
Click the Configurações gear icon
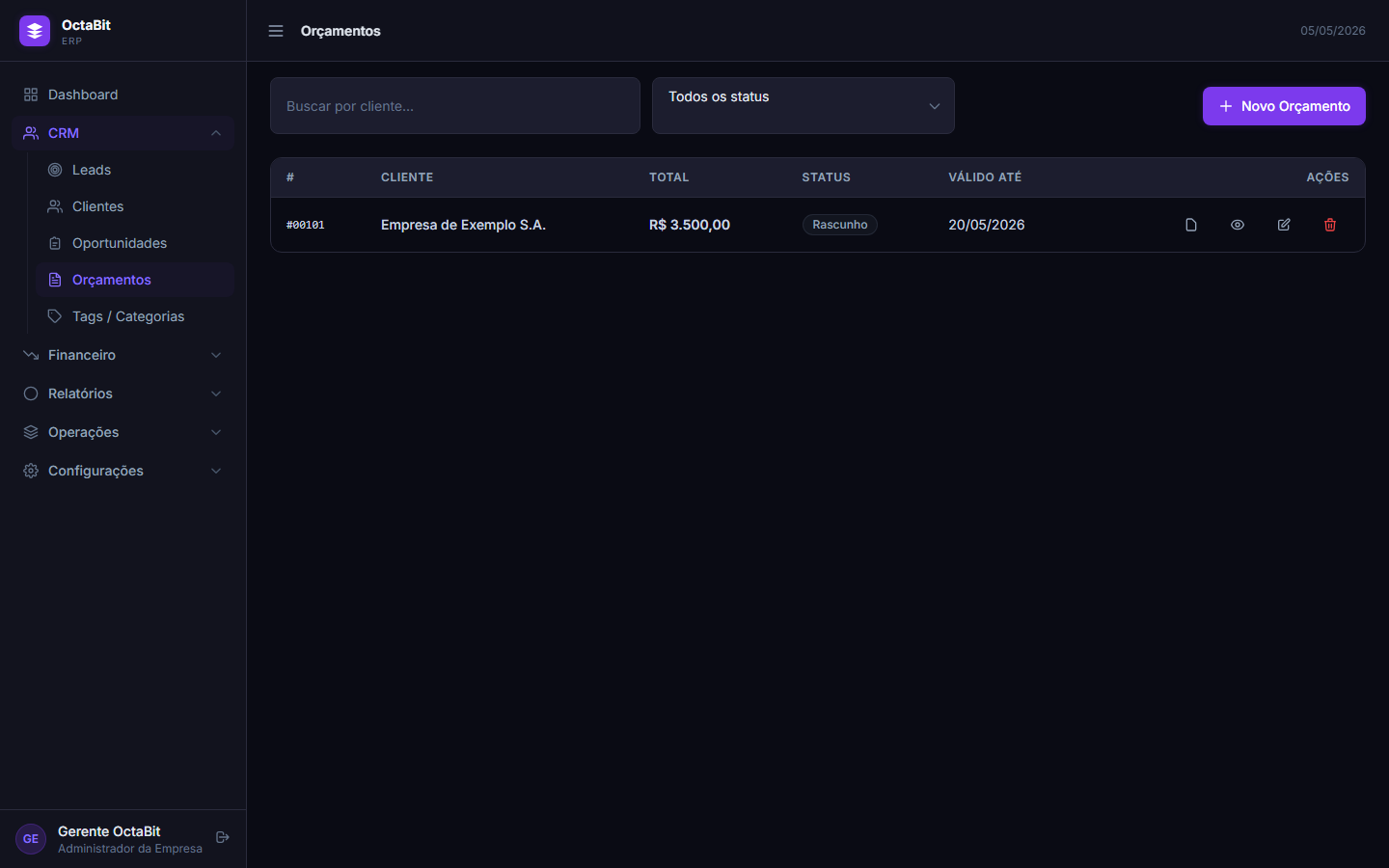pyautogui.click(x=31, y=471)
